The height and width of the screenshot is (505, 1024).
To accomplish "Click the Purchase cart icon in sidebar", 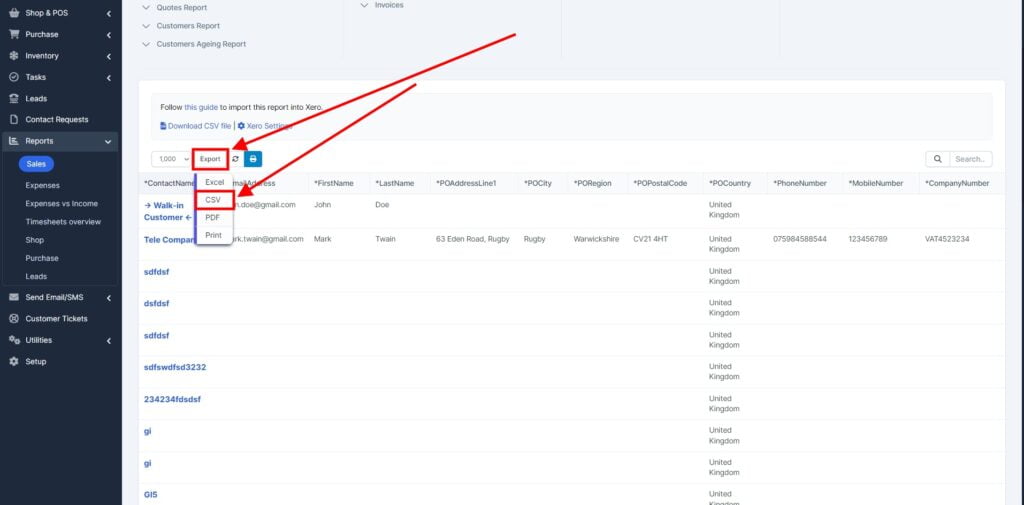I will 14,35.
